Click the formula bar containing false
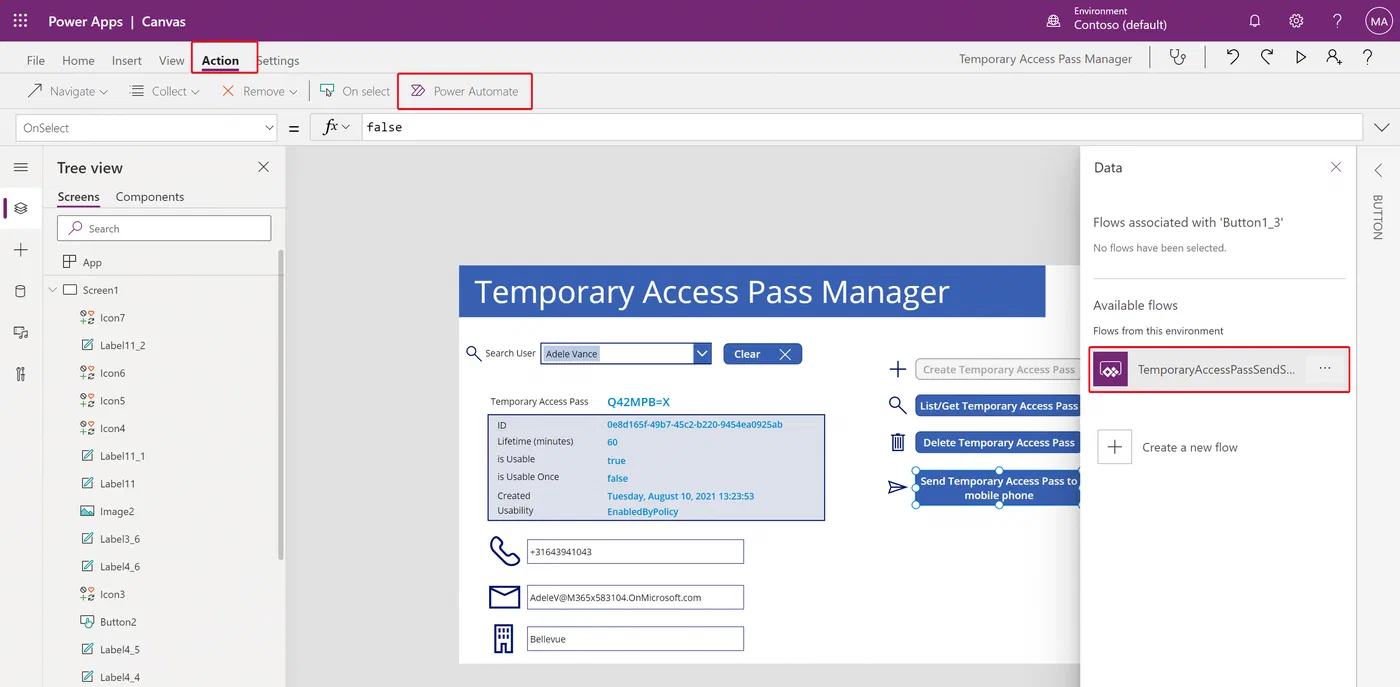 862,128
